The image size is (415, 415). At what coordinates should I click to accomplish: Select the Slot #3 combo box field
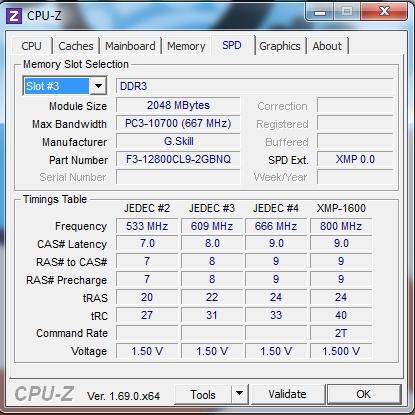(x=65, y=86)
